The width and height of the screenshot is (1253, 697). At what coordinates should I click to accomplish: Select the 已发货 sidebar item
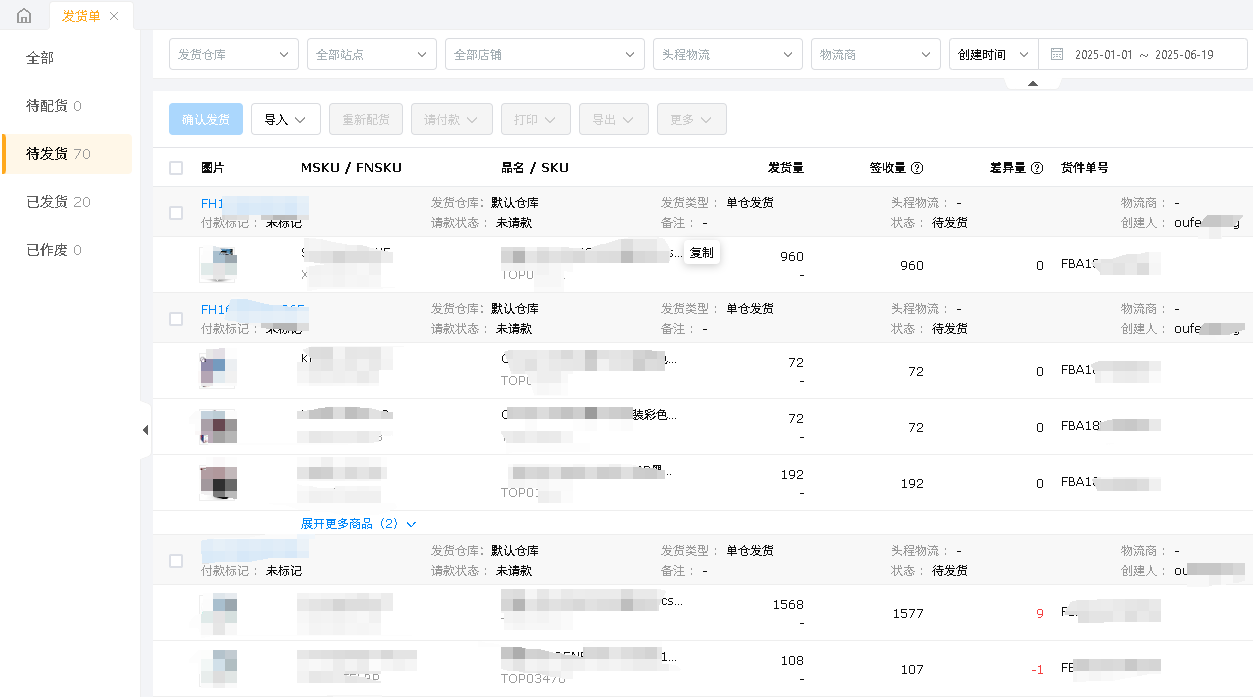point(59,202)
